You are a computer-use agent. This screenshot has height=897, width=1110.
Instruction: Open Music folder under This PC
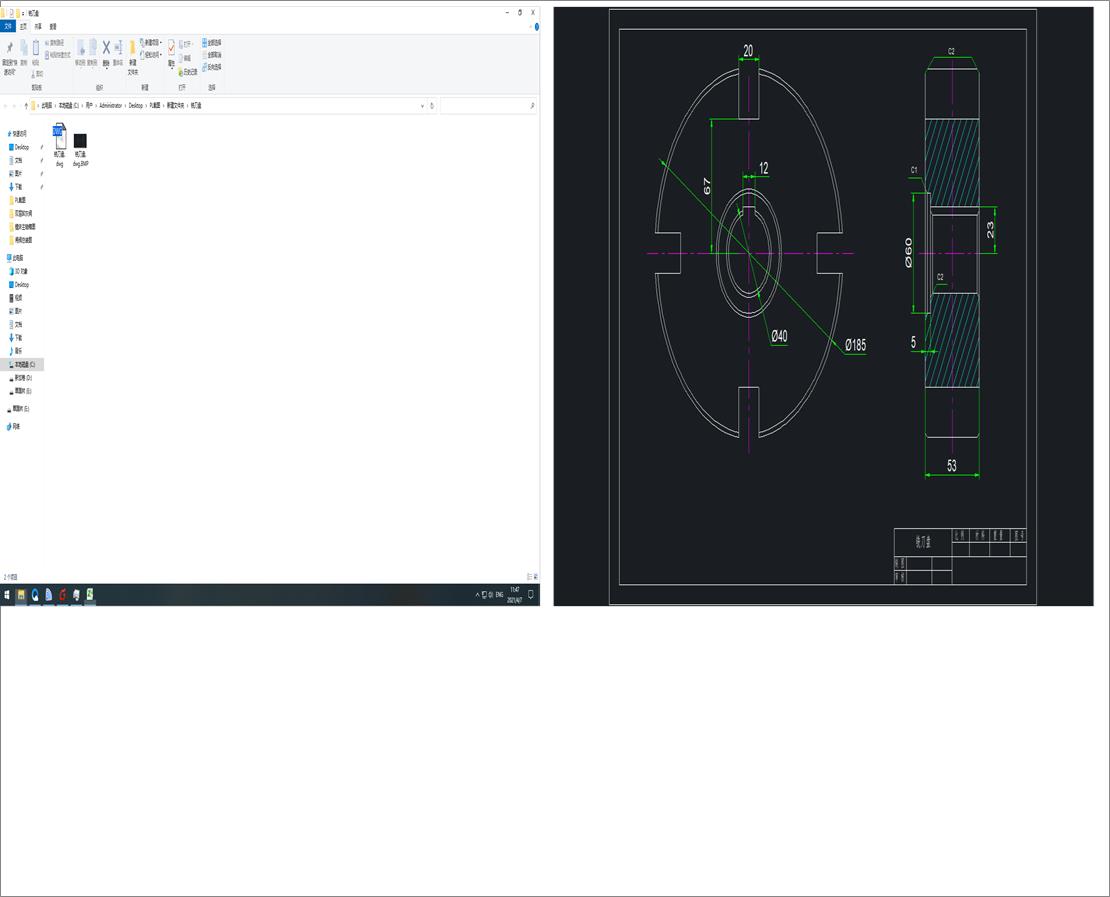pos(16,351)
